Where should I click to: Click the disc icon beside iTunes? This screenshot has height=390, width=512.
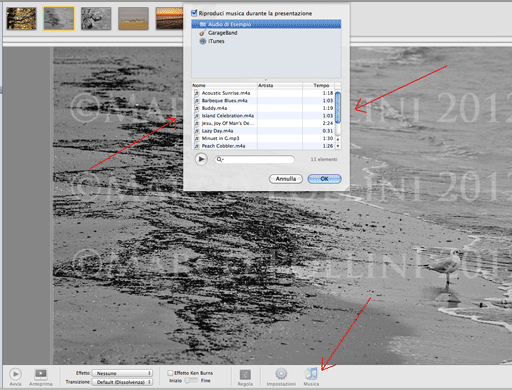click(x=203, y=41)
